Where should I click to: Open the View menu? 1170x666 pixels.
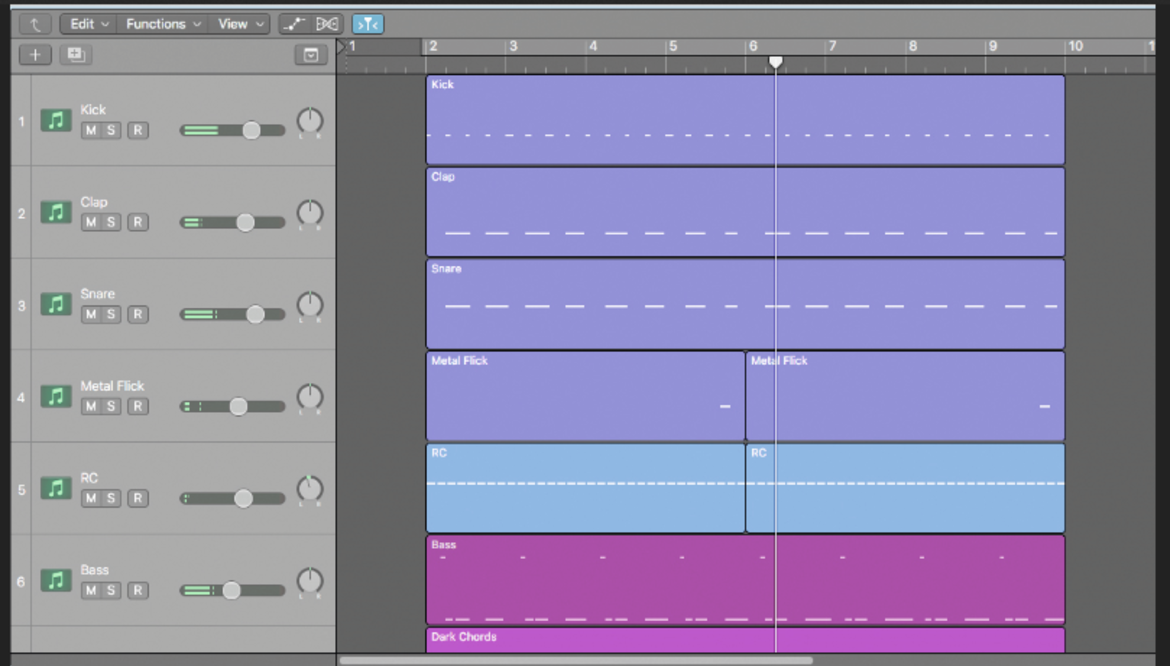240,24
